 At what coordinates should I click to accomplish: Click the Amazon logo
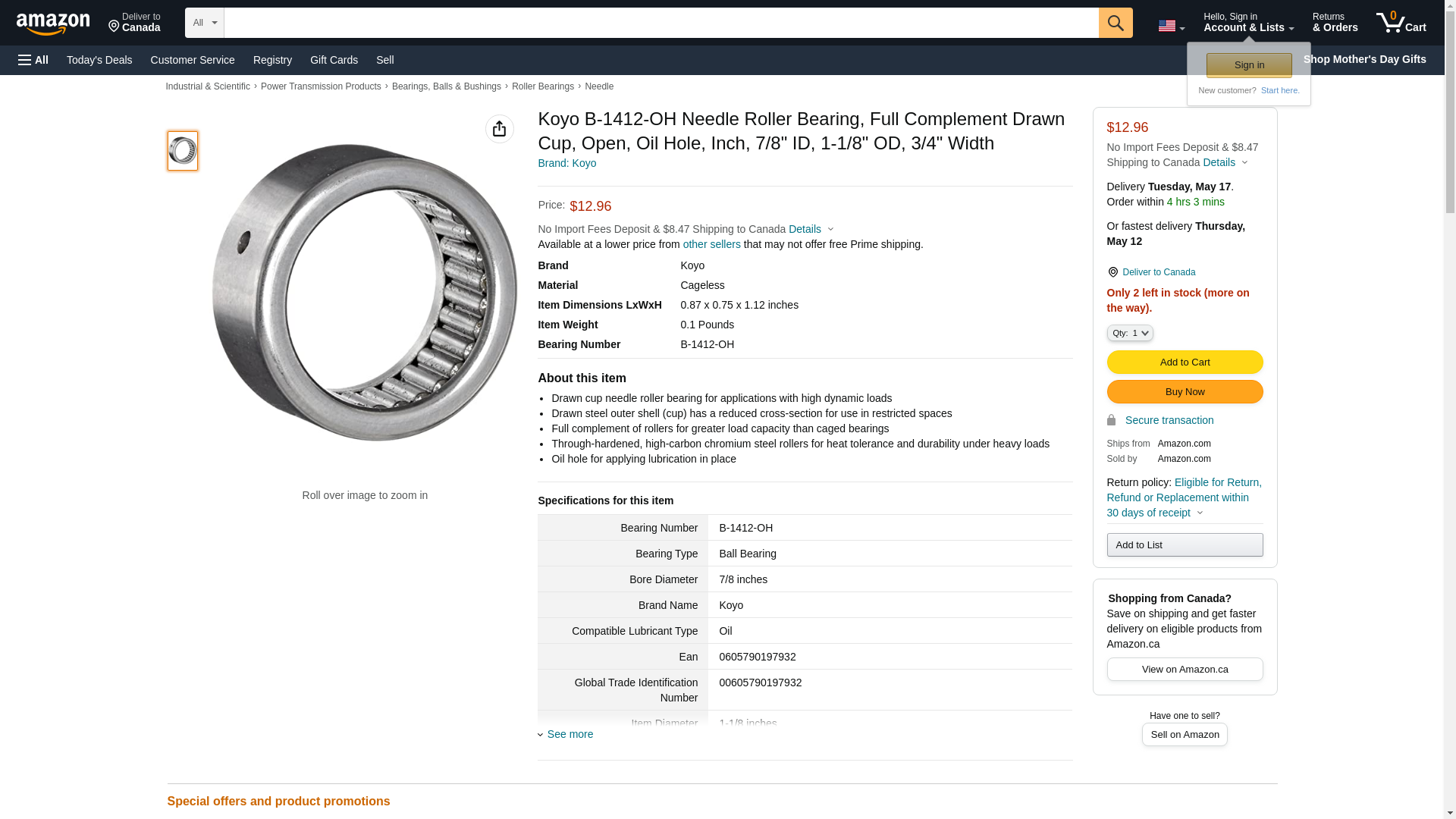53,24
